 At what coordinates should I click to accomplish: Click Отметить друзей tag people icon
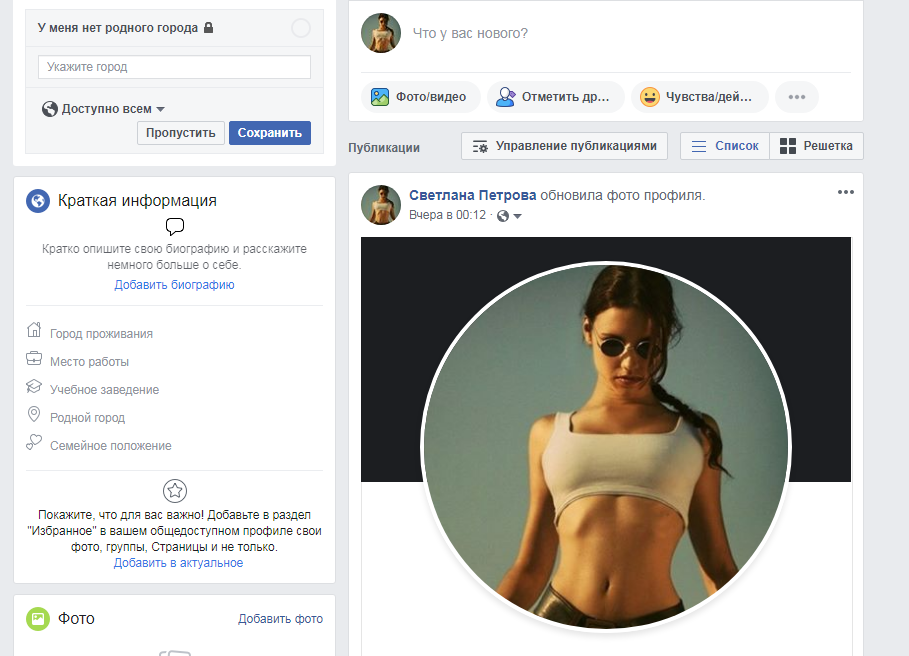pyautogui.click(x=506, y=97)
